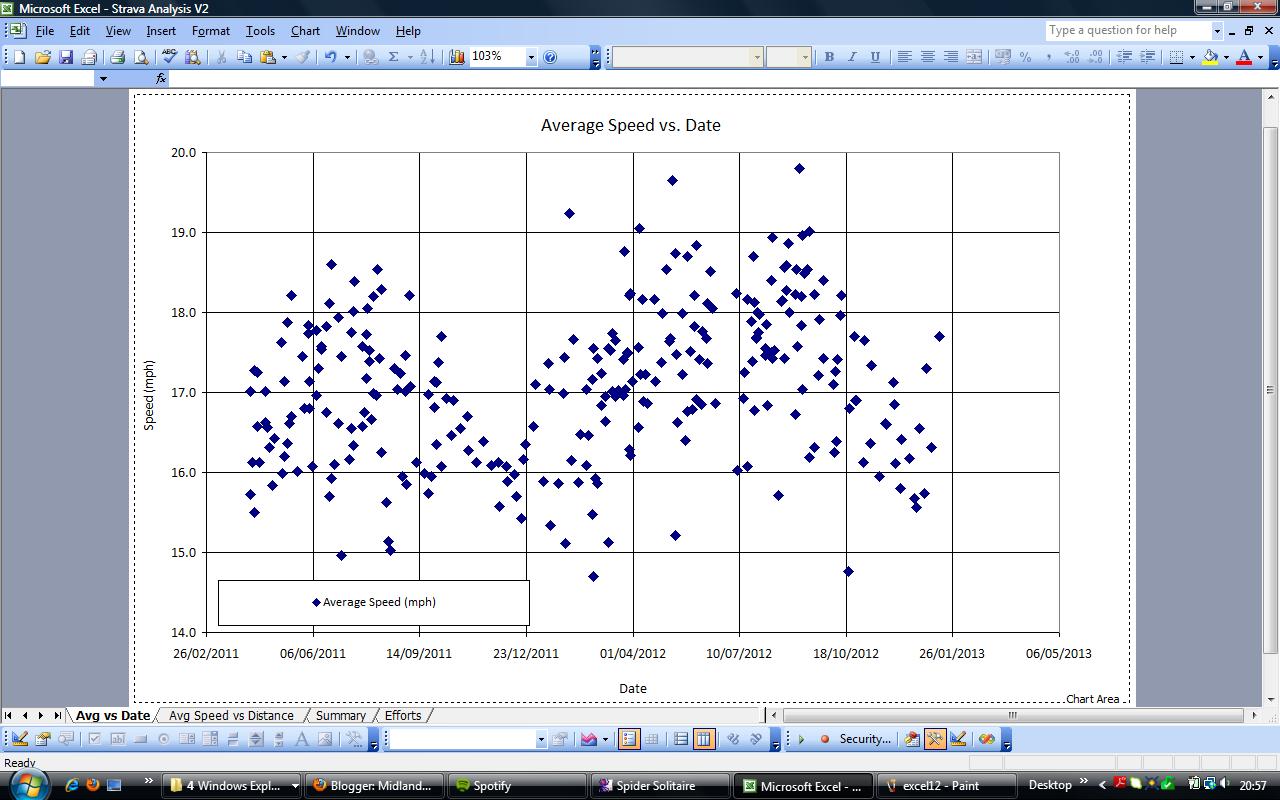This screenshot has height=800, width=1280.
Task: Toggle the By Row chart icon
Action: (x=680, y=739)
